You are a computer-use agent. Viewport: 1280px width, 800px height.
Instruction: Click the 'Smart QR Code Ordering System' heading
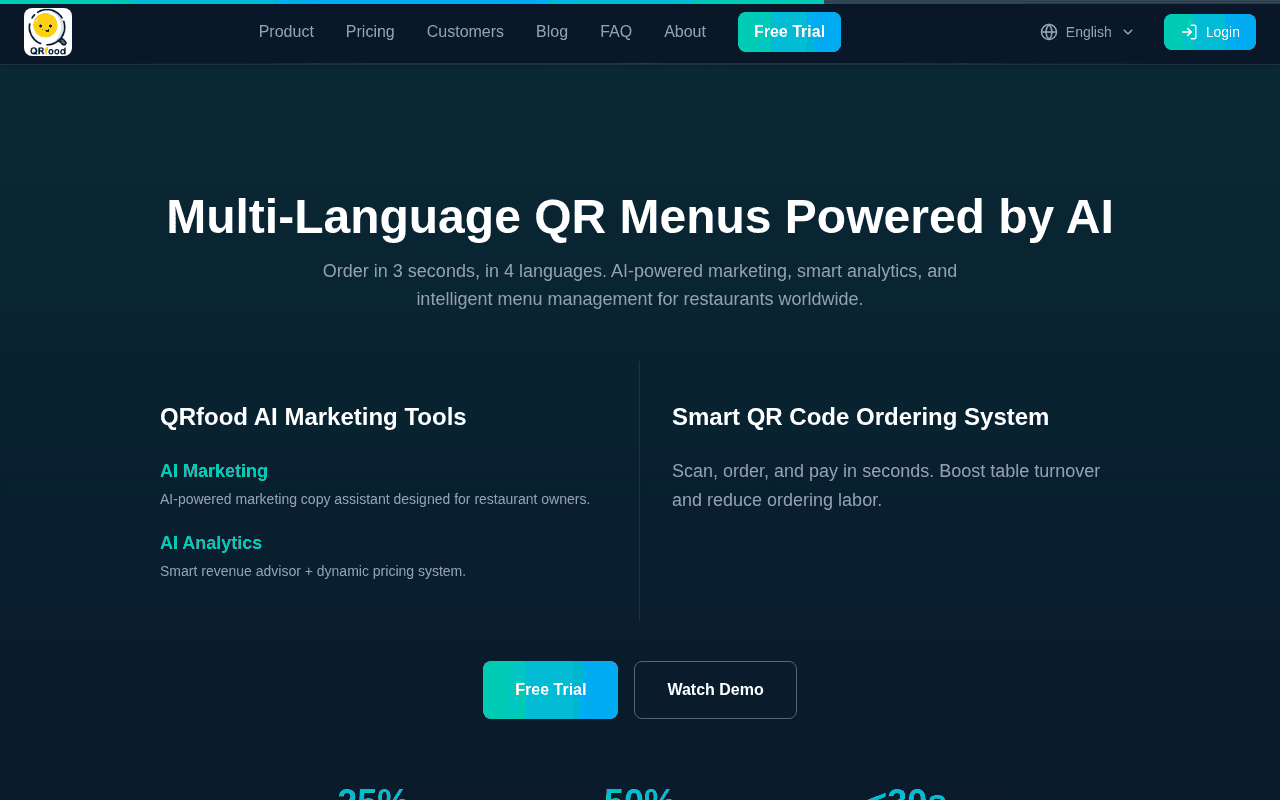[x=861, y=417]
